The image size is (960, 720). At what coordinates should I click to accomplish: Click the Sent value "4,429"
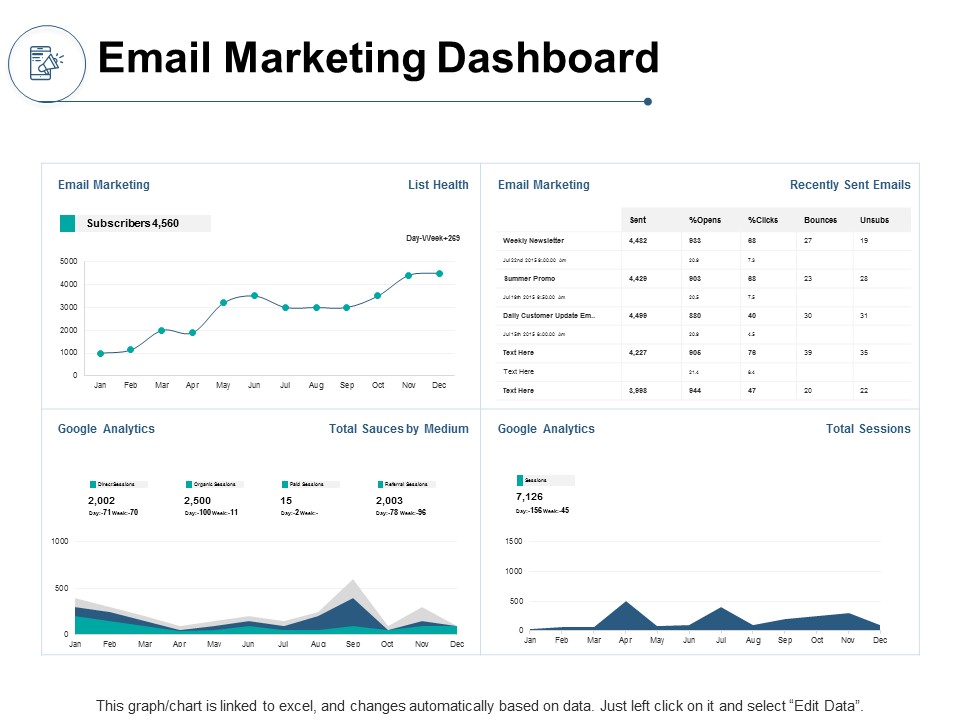pos(638,279)
